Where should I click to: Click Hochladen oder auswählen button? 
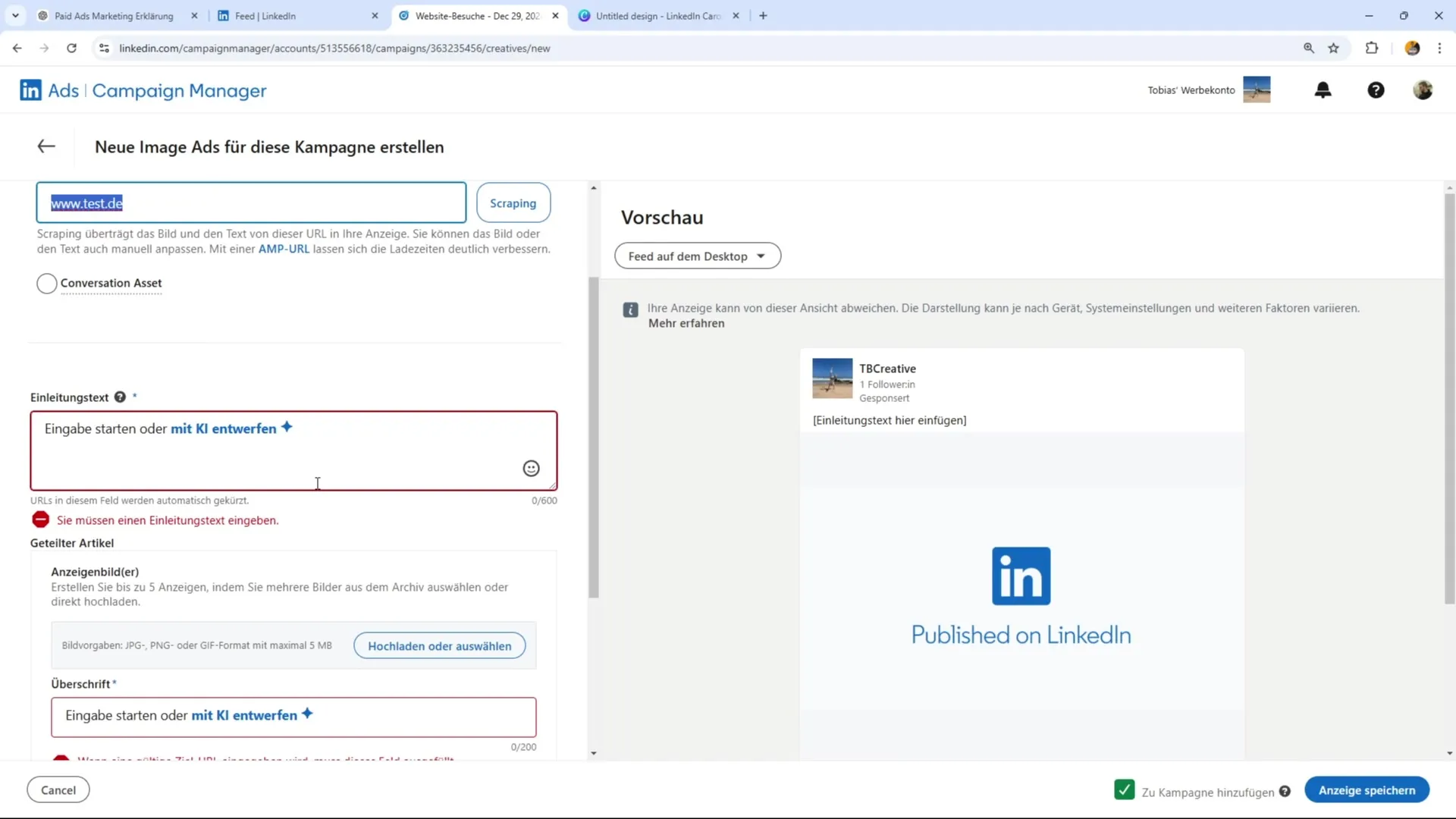(x=440, y=646)
